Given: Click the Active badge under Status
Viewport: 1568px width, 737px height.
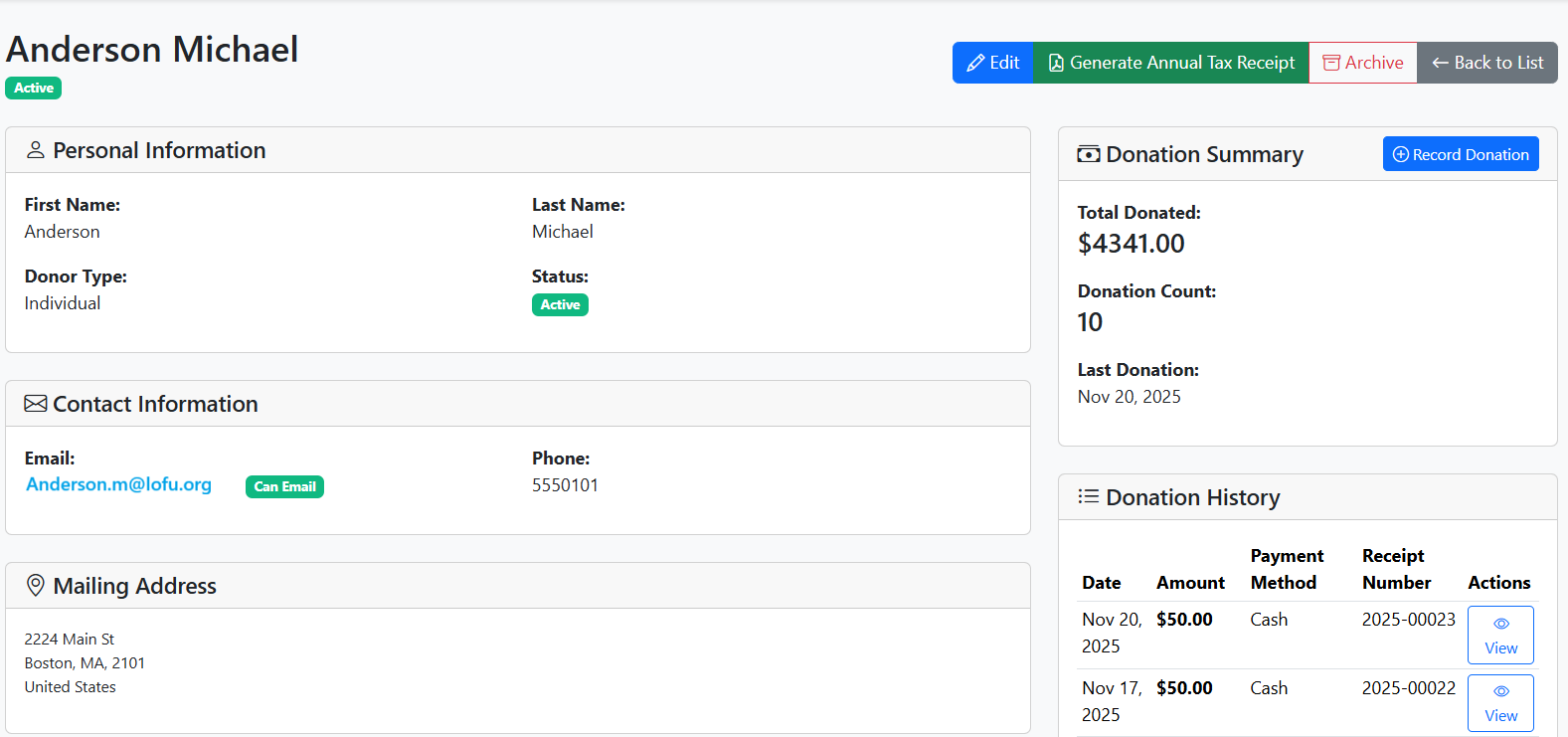Looking at the screenshot, I should tap(560, 304).
